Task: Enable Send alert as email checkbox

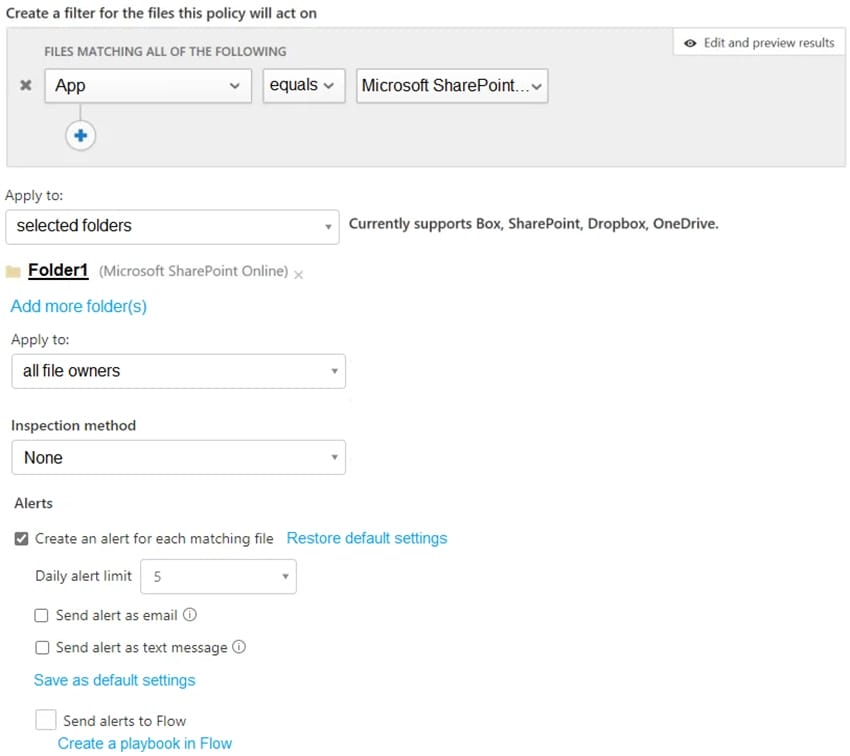Action: point(41,615)
